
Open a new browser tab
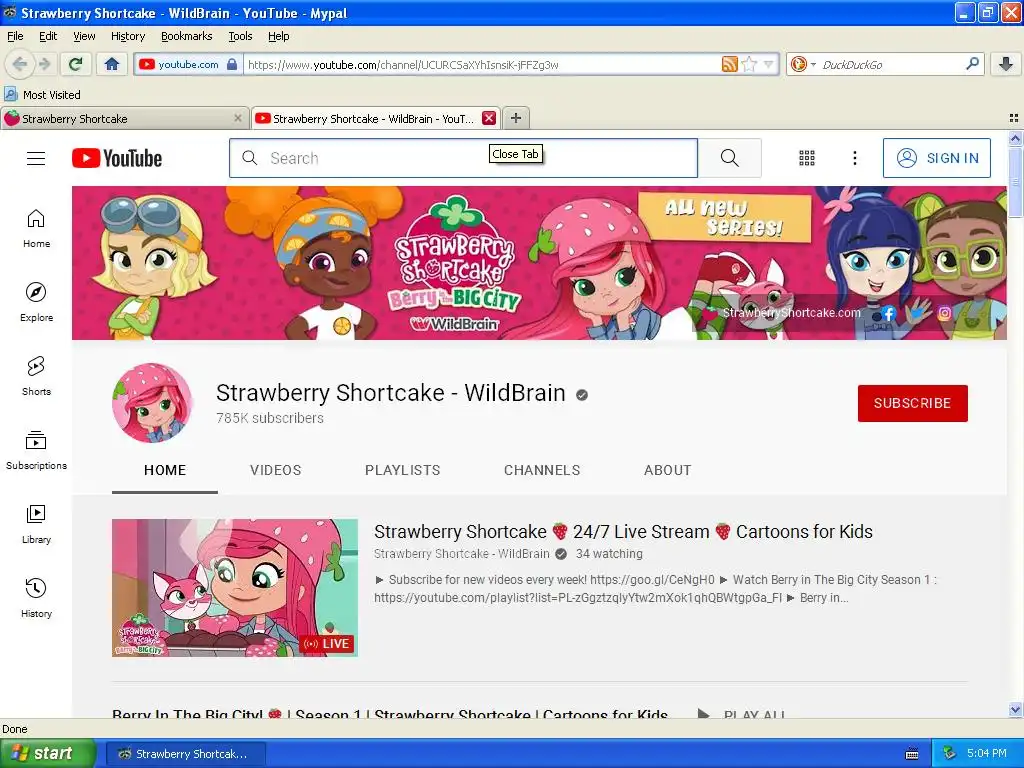click(x=516, y=118)
